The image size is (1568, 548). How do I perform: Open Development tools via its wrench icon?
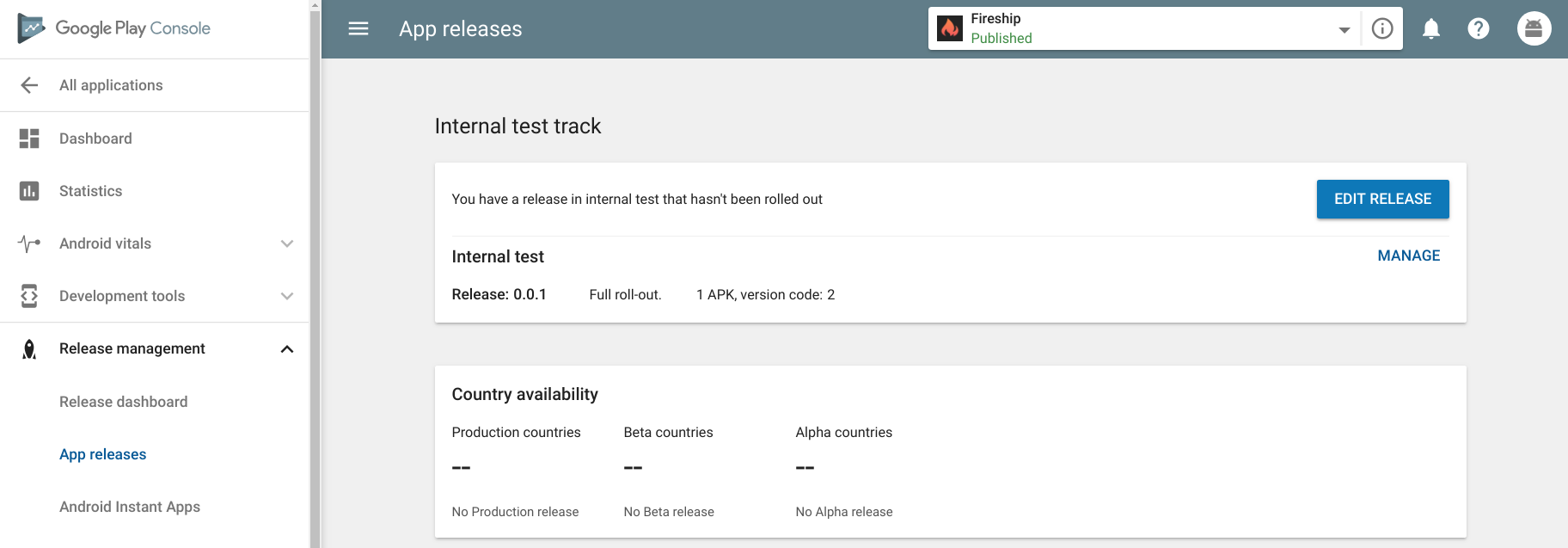28,296
